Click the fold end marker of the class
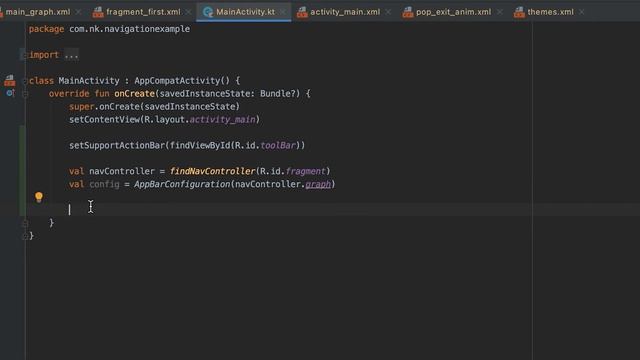This screenshot has height=360, width=640. click(24, 236)
